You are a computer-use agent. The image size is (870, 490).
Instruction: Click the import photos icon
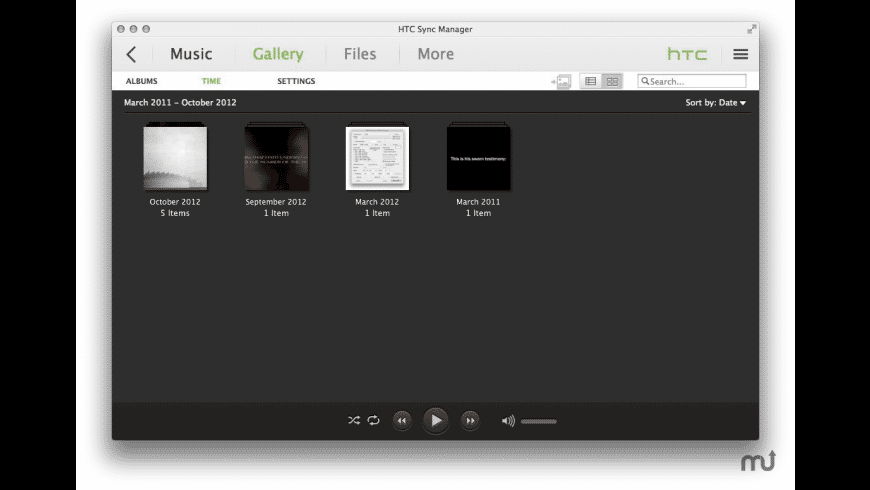coord(562,82)
